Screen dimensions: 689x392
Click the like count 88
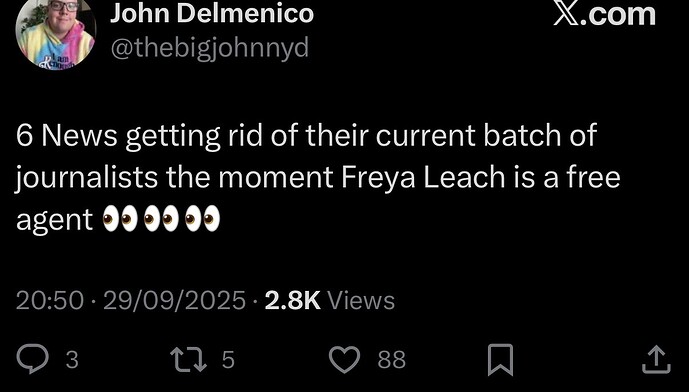[x=392, y=359]
